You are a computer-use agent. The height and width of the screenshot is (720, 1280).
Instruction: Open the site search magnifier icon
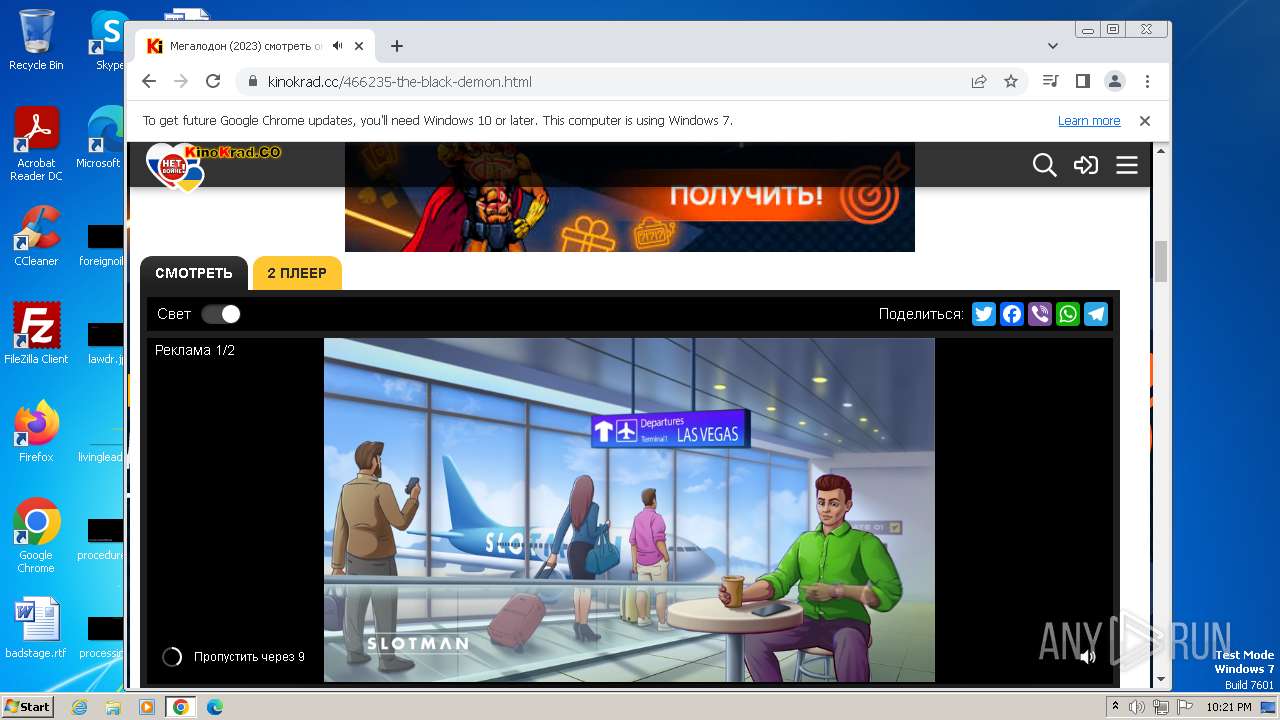(1044, 165)
